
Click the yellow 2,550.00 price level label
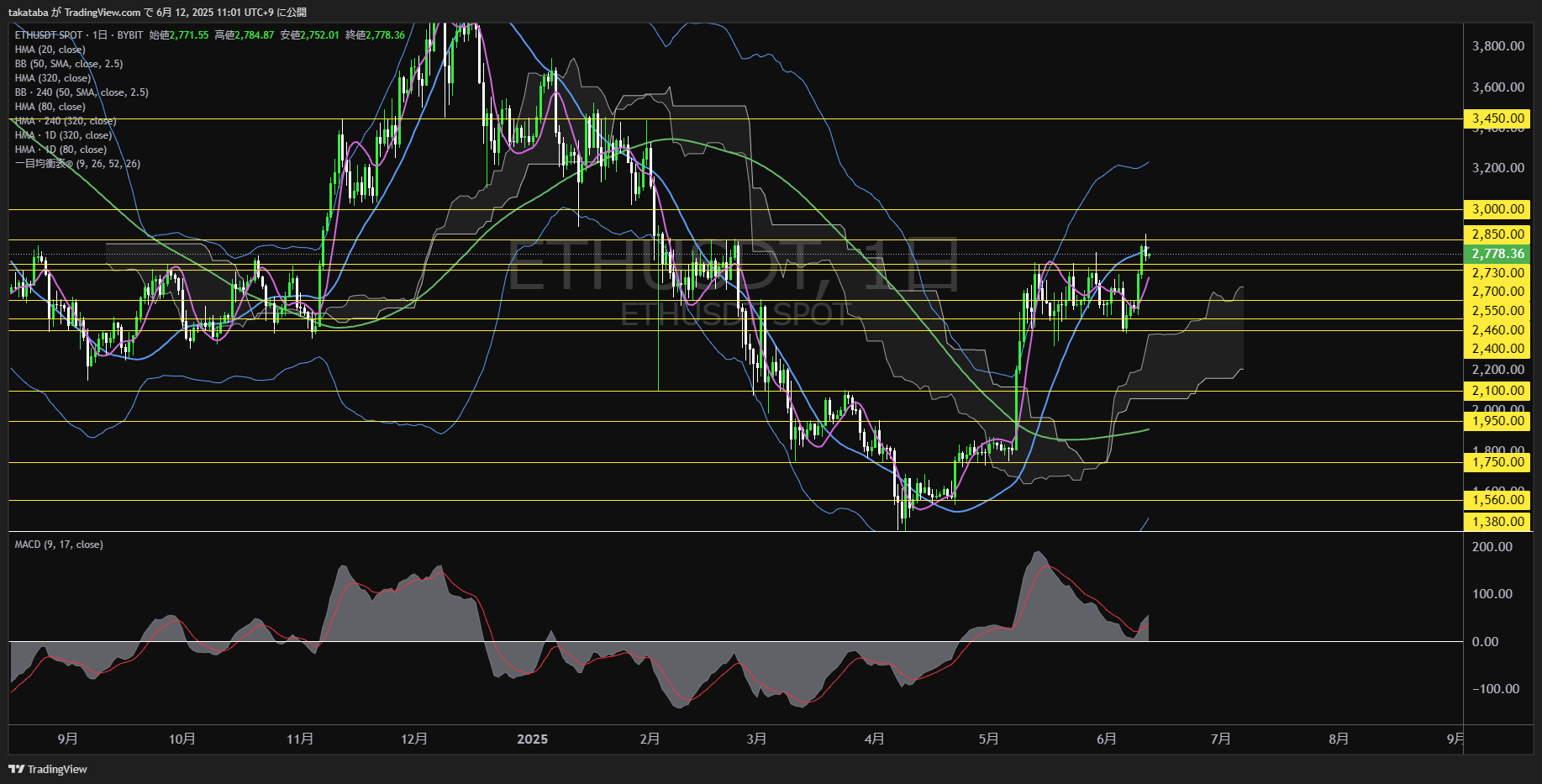click(x=1498, y=311)
